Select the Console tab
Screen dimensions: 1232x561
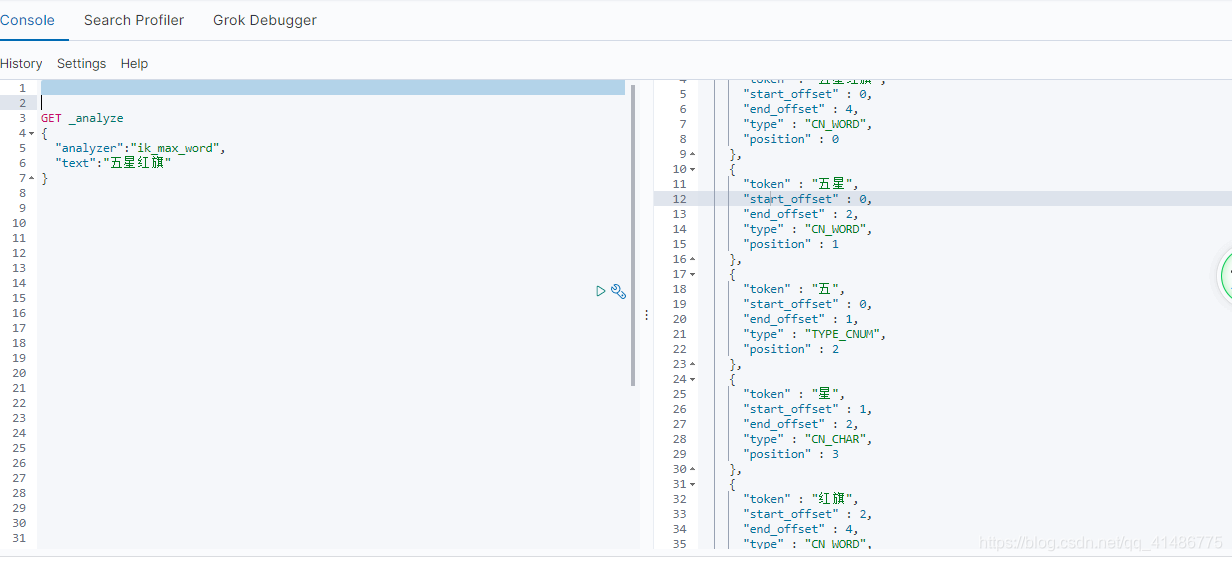click(27, 20)
